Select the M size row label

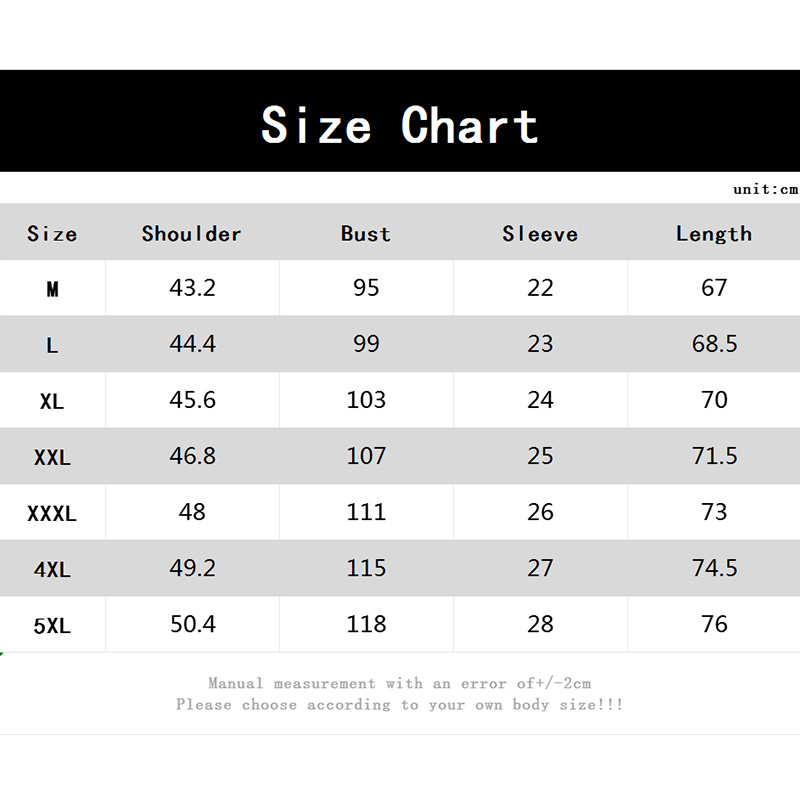(52, 289)
